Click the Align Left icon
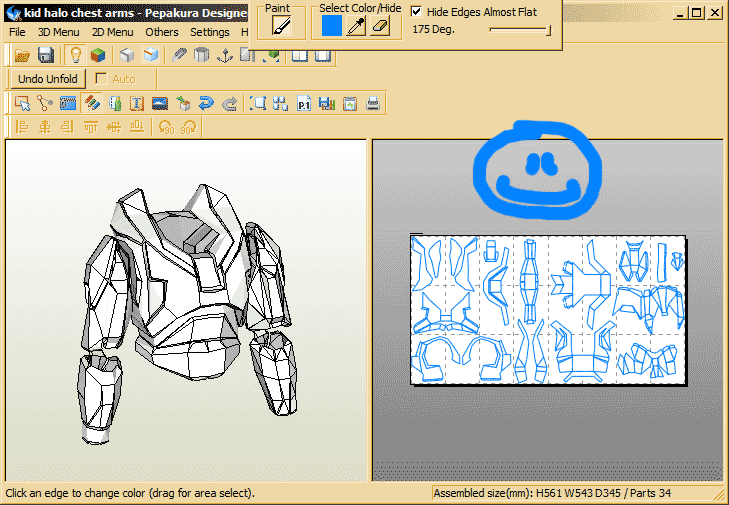 click(22, 126)
